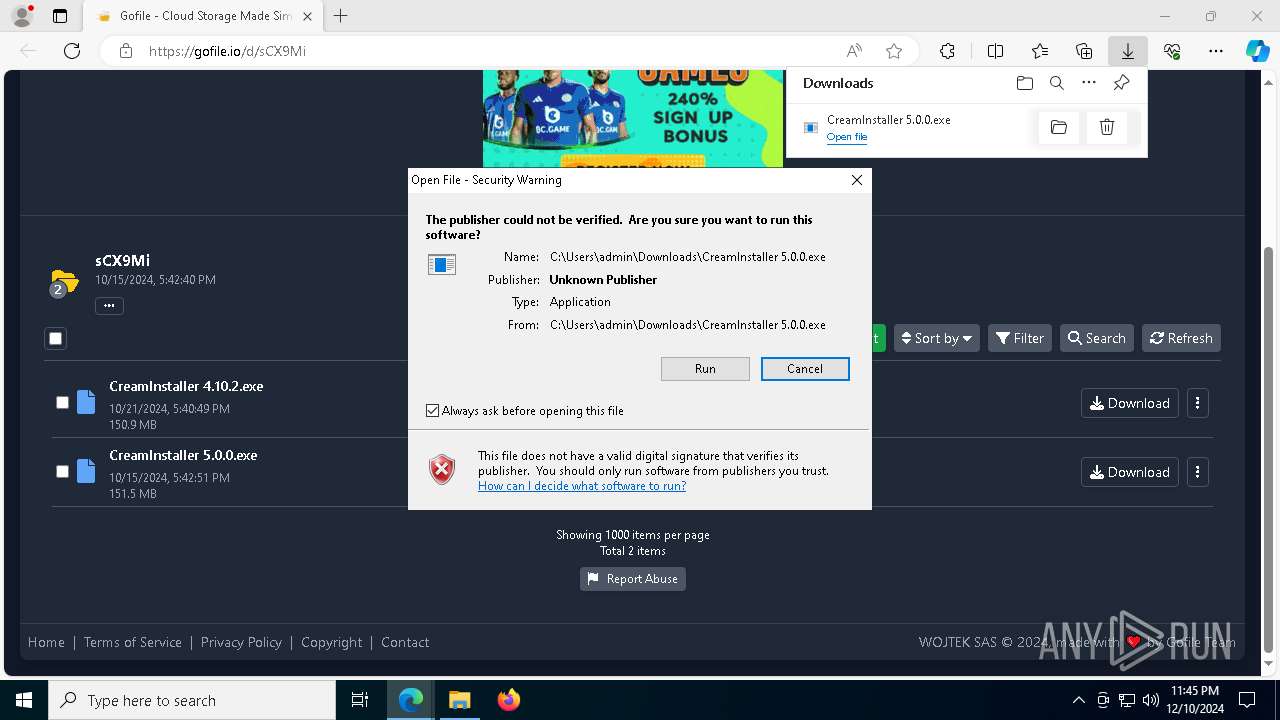Open folder sCX9Mi options ellipsis button
This screenshot has width=1280, height=720.
coord(109,306)
